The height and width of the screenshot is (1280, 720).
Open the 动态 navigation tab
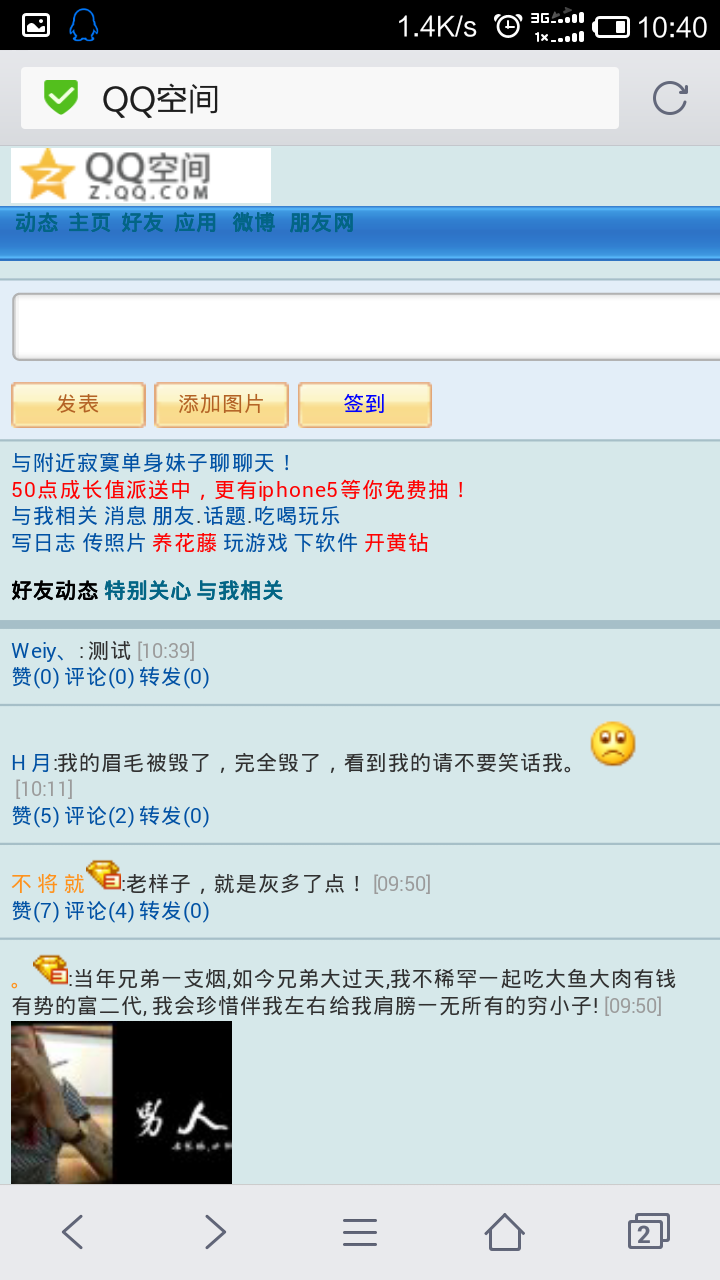click(x=36, y=223)
